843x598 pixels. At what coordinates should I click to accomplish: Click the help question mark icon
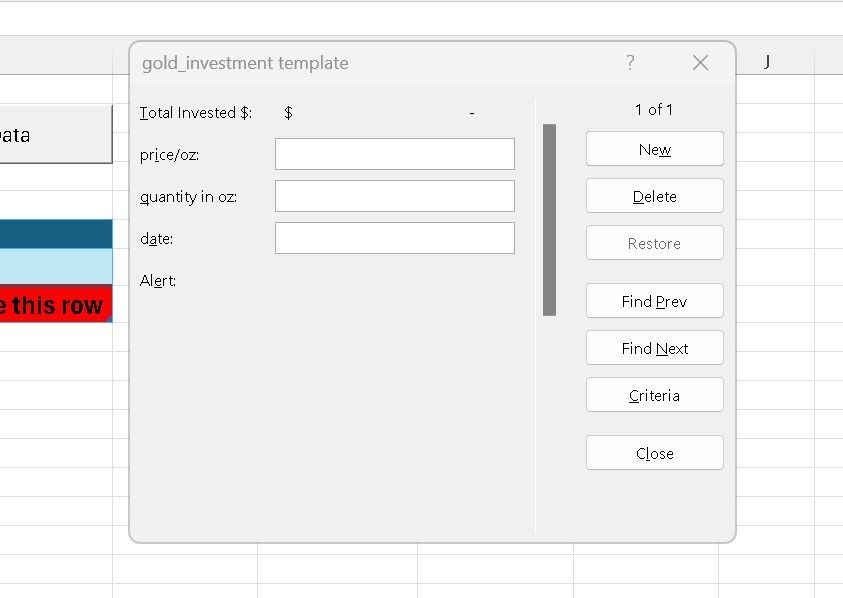pyautogui.click(x=630, y=62)
